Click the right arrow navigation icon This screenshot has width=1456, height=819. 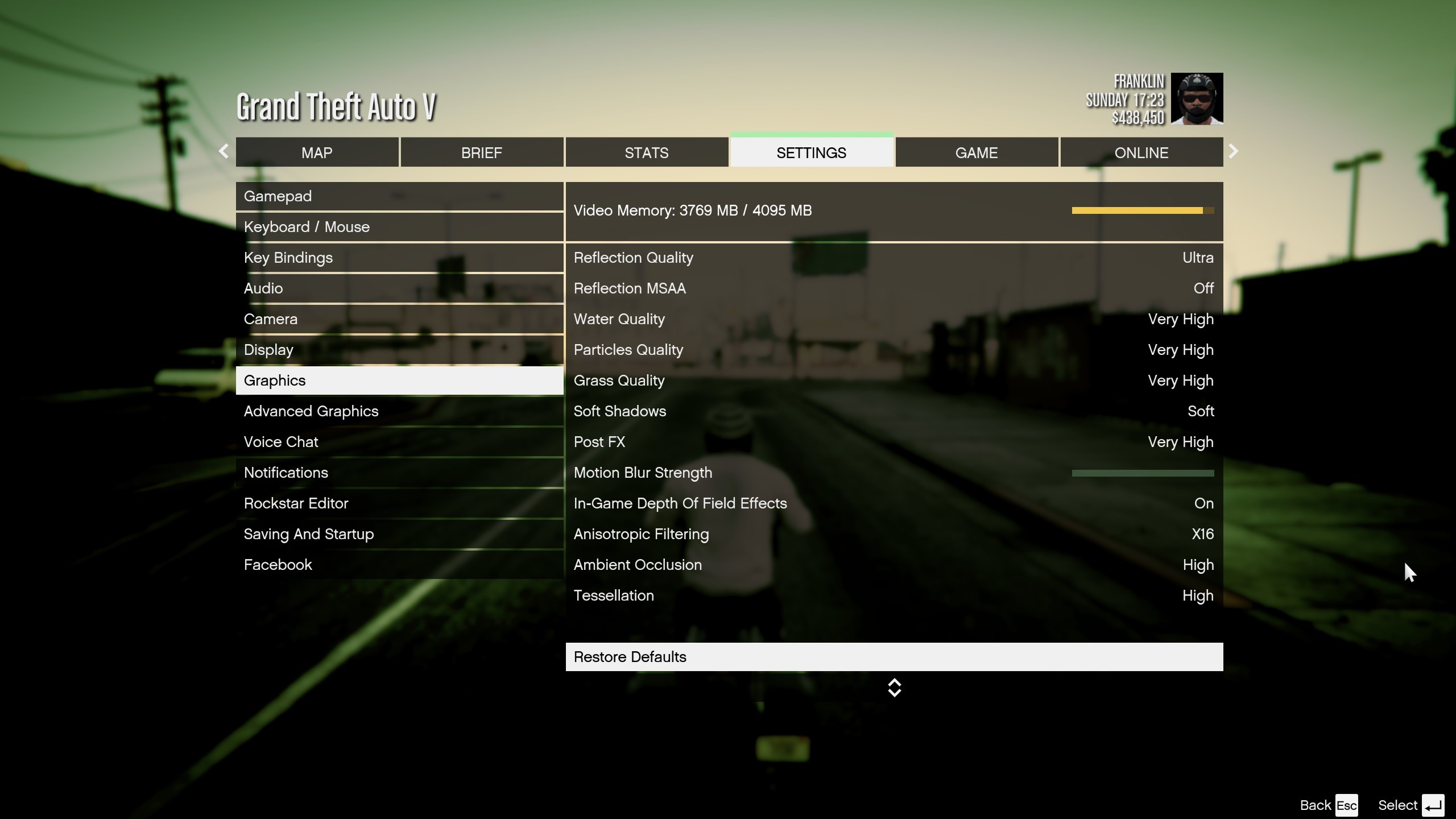pos(1232,151)
